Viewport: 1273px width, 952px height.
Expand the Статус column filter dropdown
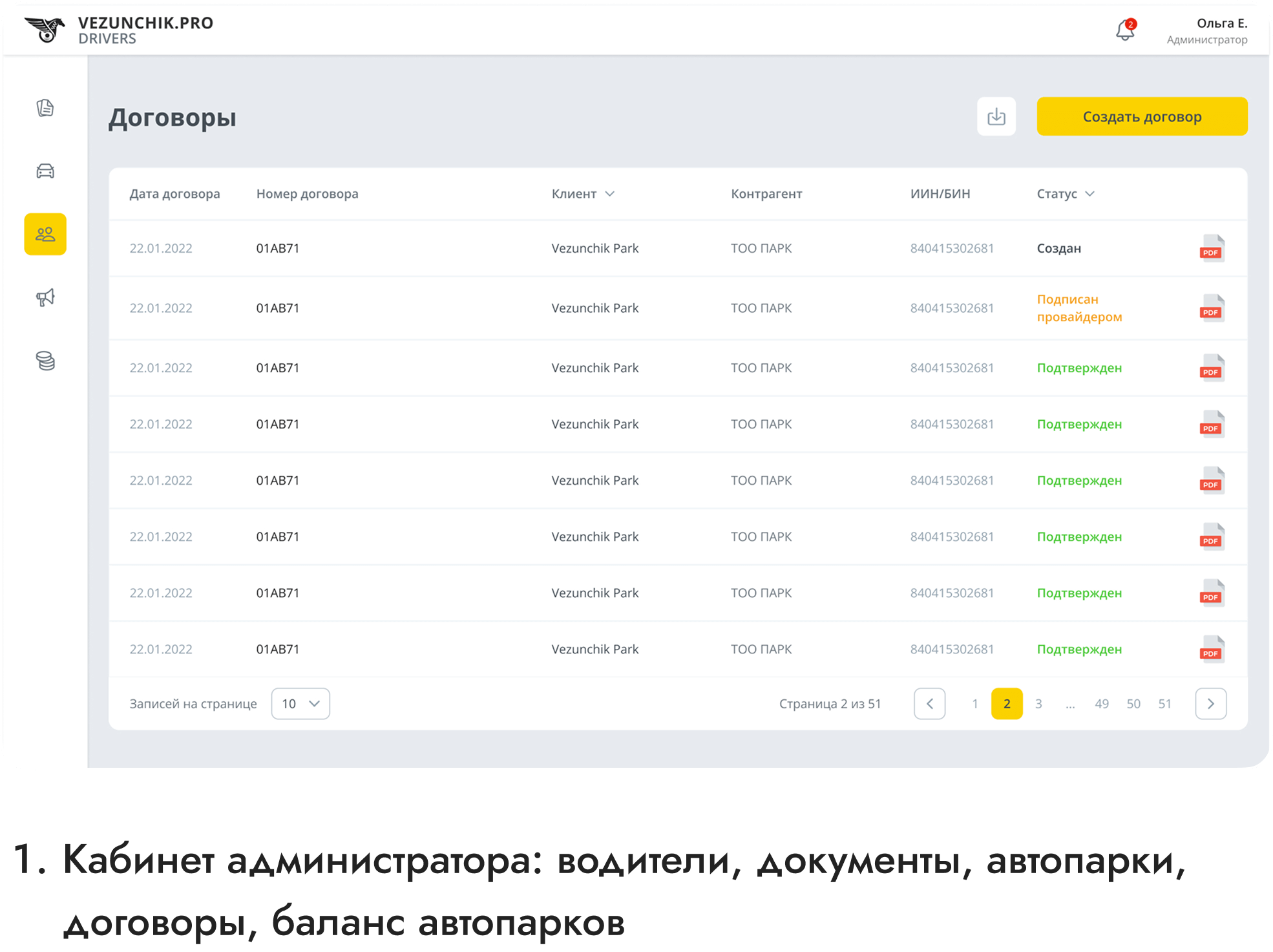coord(1089,194)
